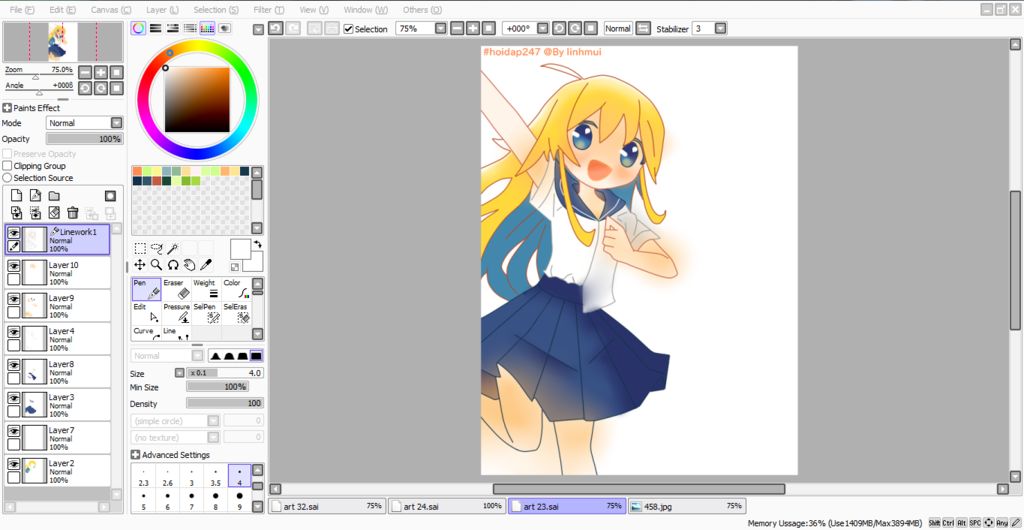Select the Pressure tool
Viewport: 1024px width, 530px height.
tap(176, 313)
